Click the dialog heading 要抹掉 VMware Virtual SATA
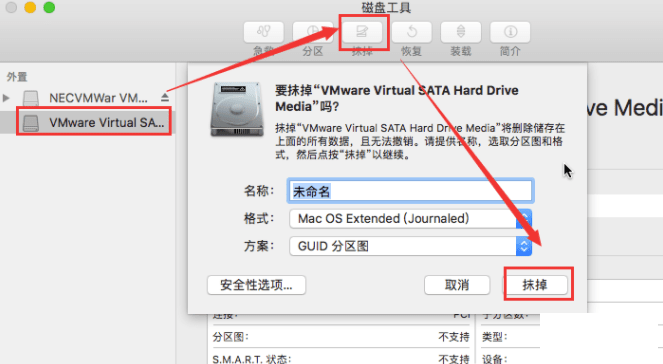Viewport: 663px width, 364px height. (x=397, y=98)
